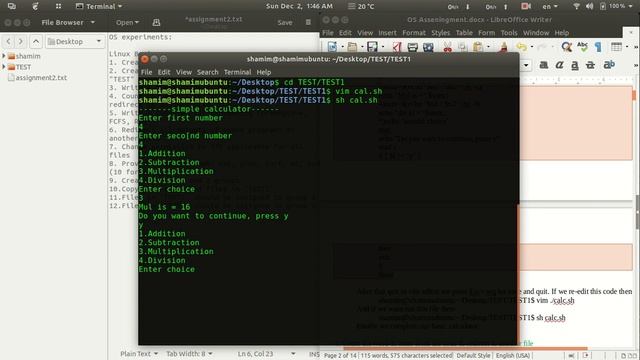Image resolution: width=640 pixels, height=360 pixels.
Task: Click the Insert Table icon in Writer
Action: tap(616, 47)
